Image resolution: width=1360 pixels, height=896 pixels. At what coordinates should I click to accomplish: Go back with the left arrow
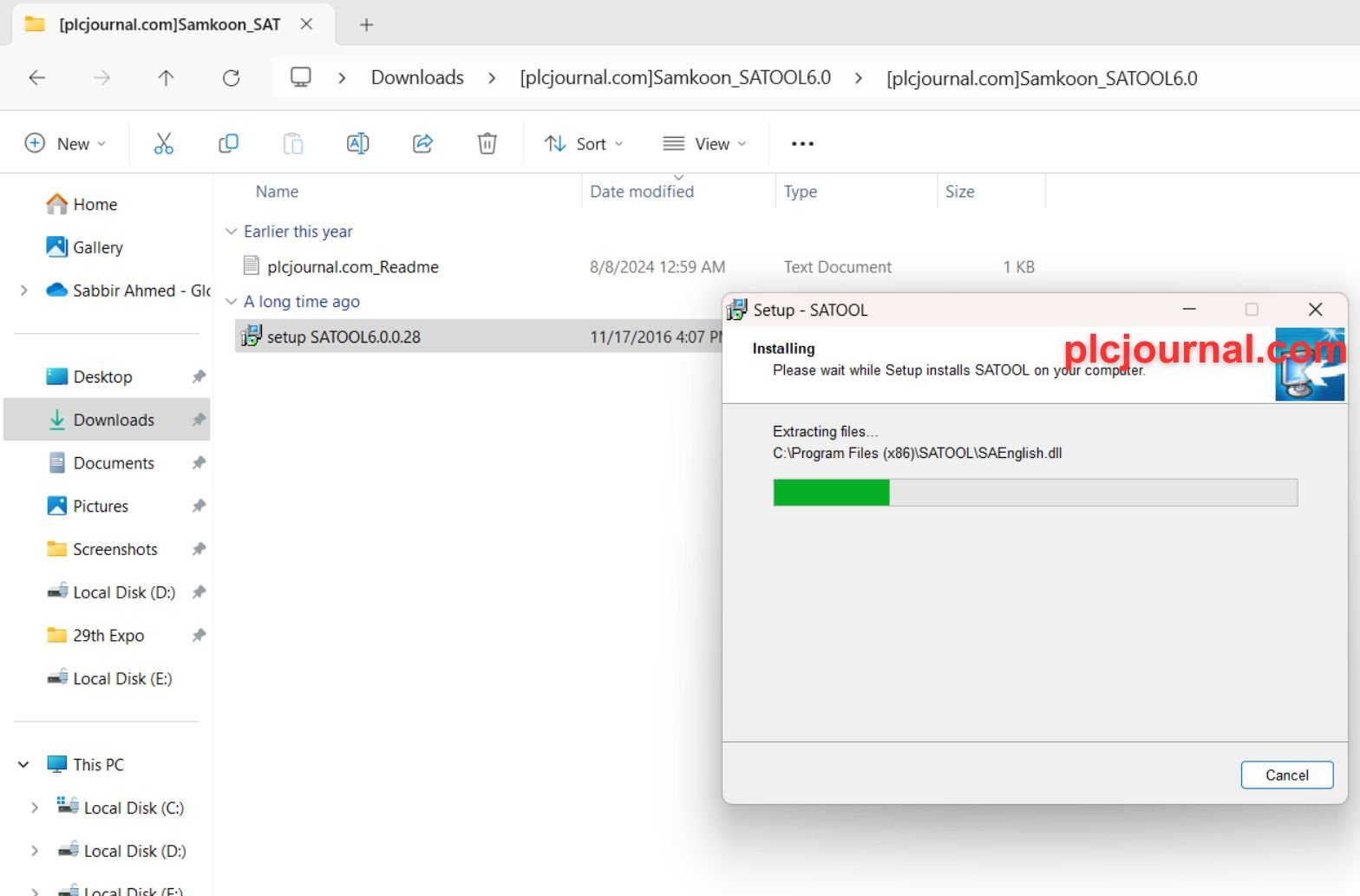pos(36,78)
